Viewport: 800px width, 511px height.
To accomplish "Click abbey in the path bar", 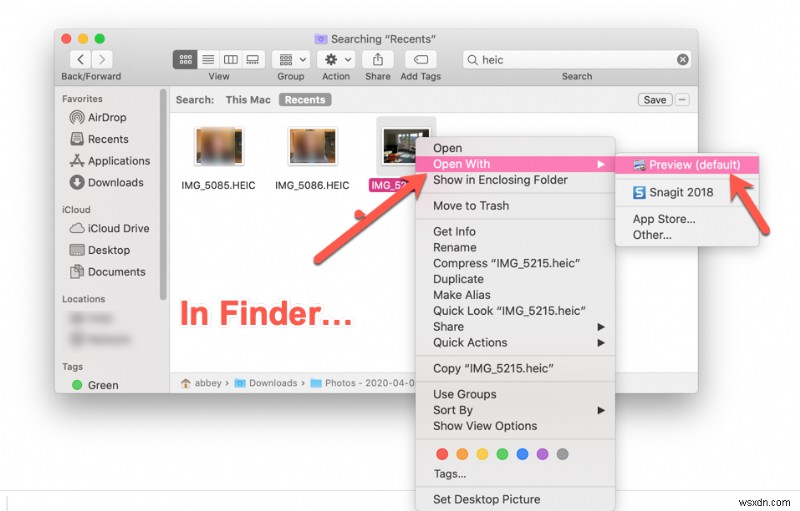I will click(x=202, y=383).
